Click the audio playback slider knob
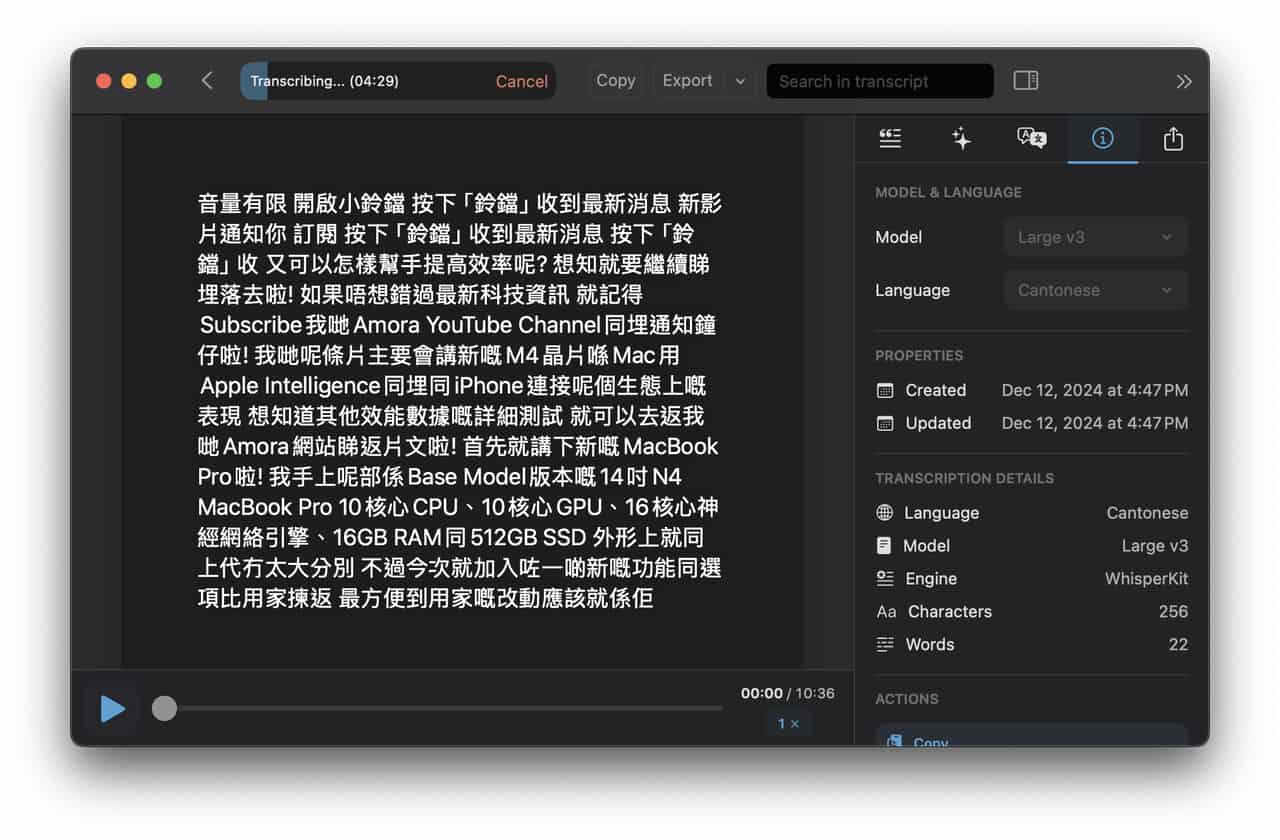 164,709
